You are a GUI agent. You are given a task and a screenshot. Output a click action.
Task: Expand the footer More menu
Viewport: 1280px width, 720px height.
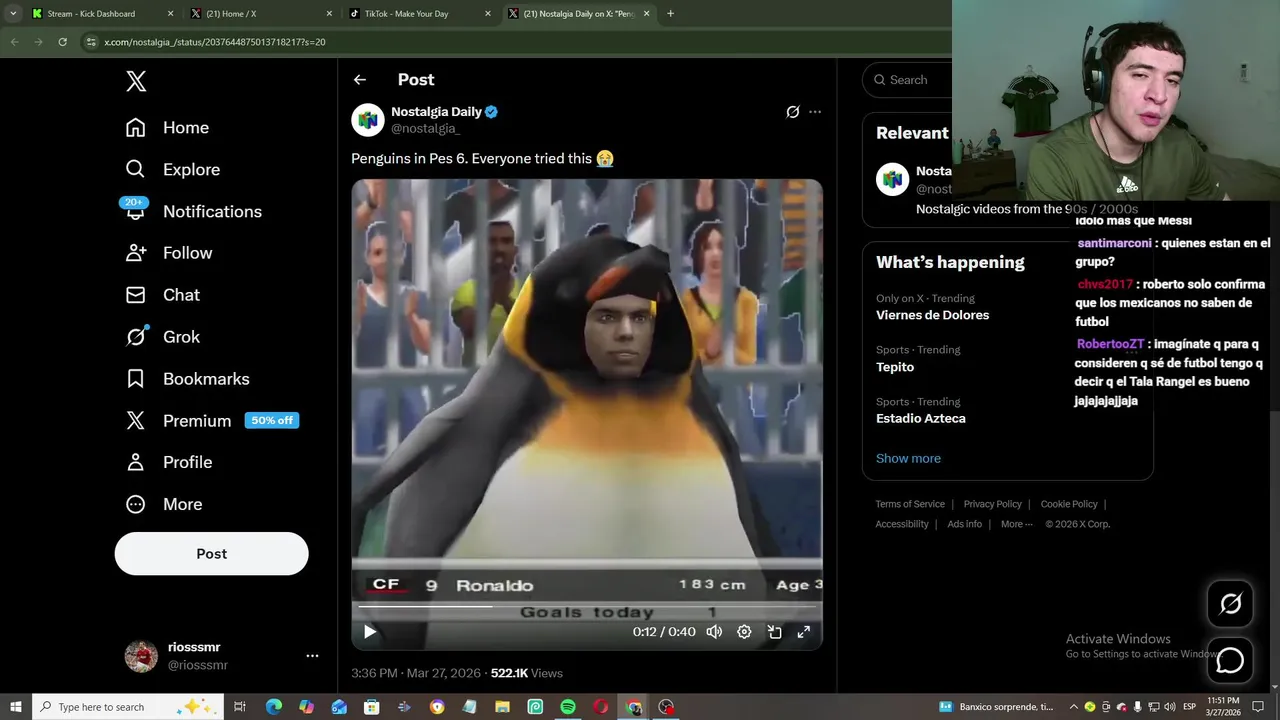point(1016,524)
